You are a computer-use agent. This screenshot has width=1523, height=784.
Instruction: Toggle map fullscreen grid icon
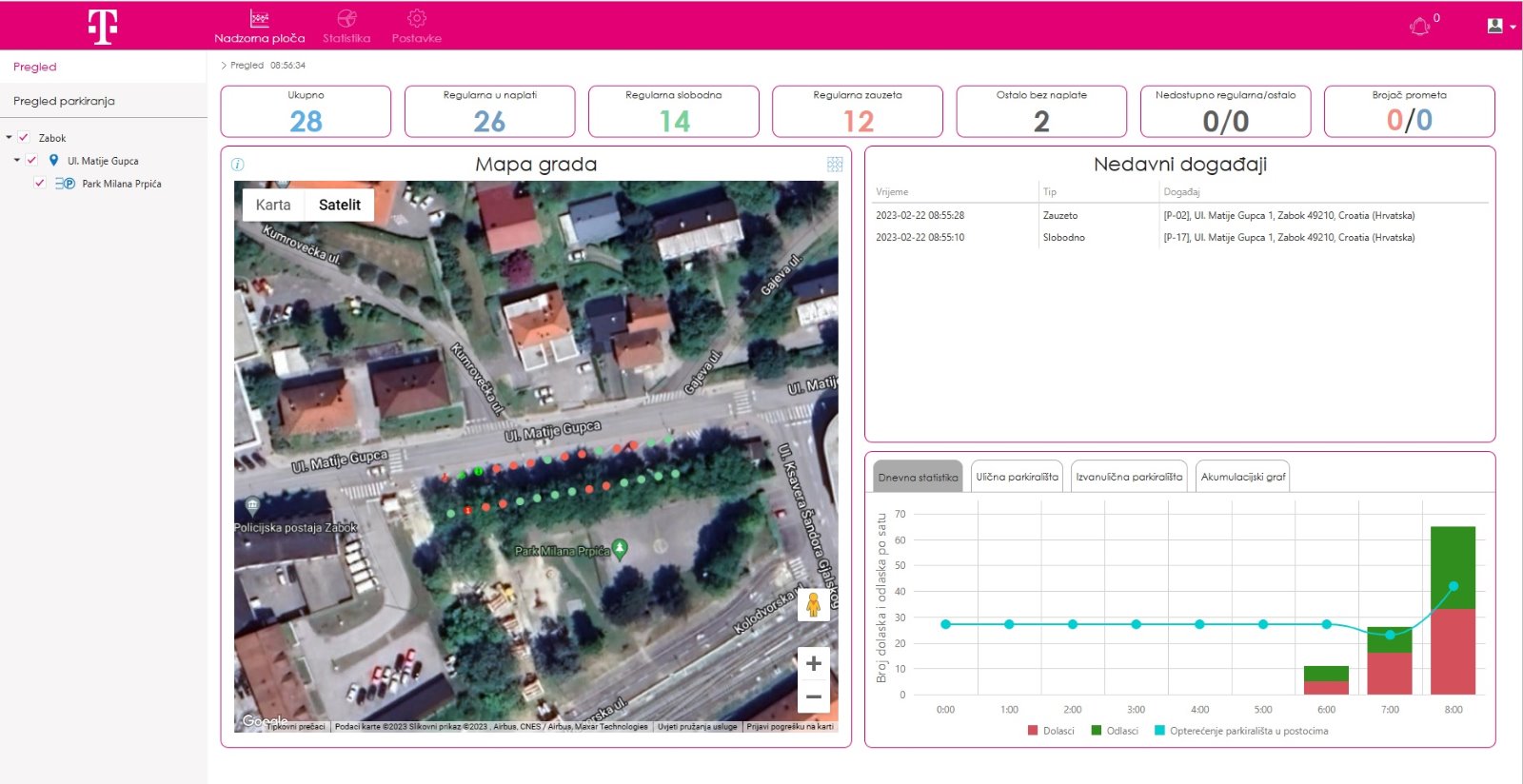(x=835, y=165)
